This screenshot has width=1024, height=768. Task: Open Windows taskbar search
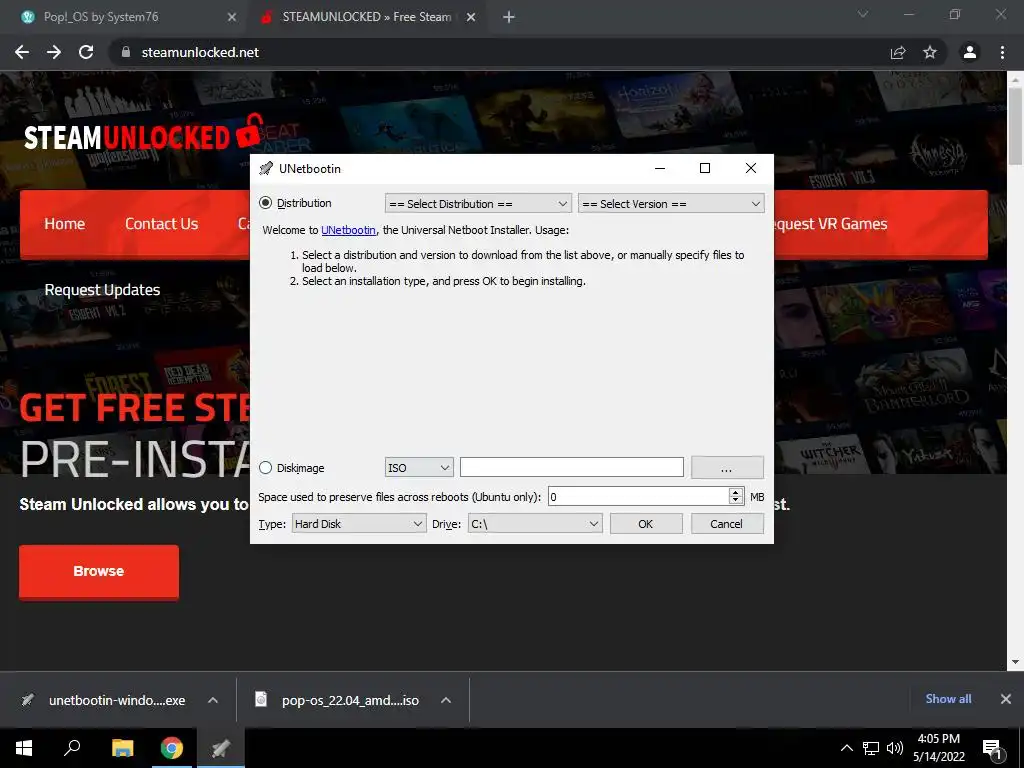coord(72,748)
